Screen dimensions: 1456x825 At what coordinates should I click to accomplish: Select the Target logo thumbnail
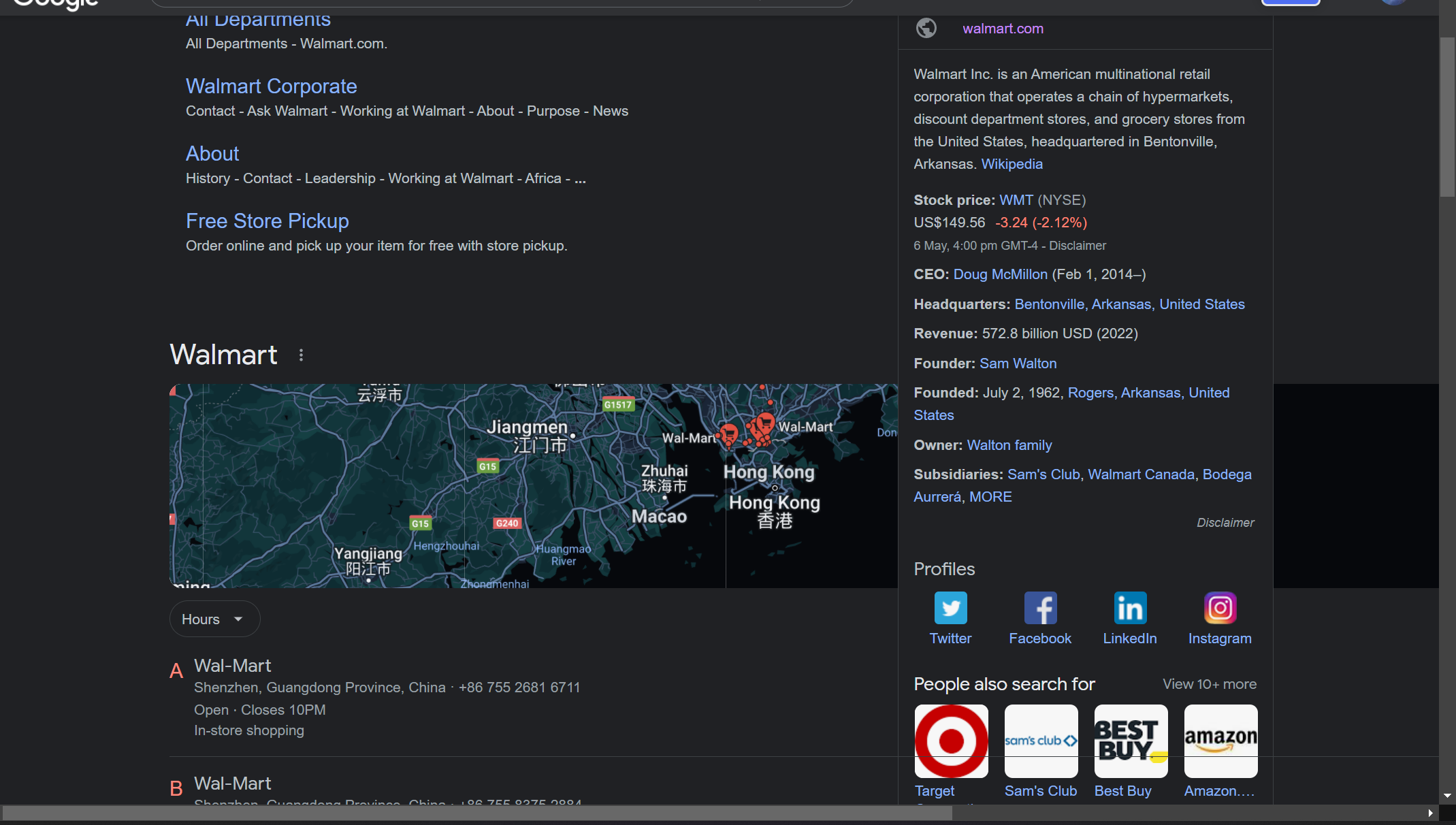951,741
